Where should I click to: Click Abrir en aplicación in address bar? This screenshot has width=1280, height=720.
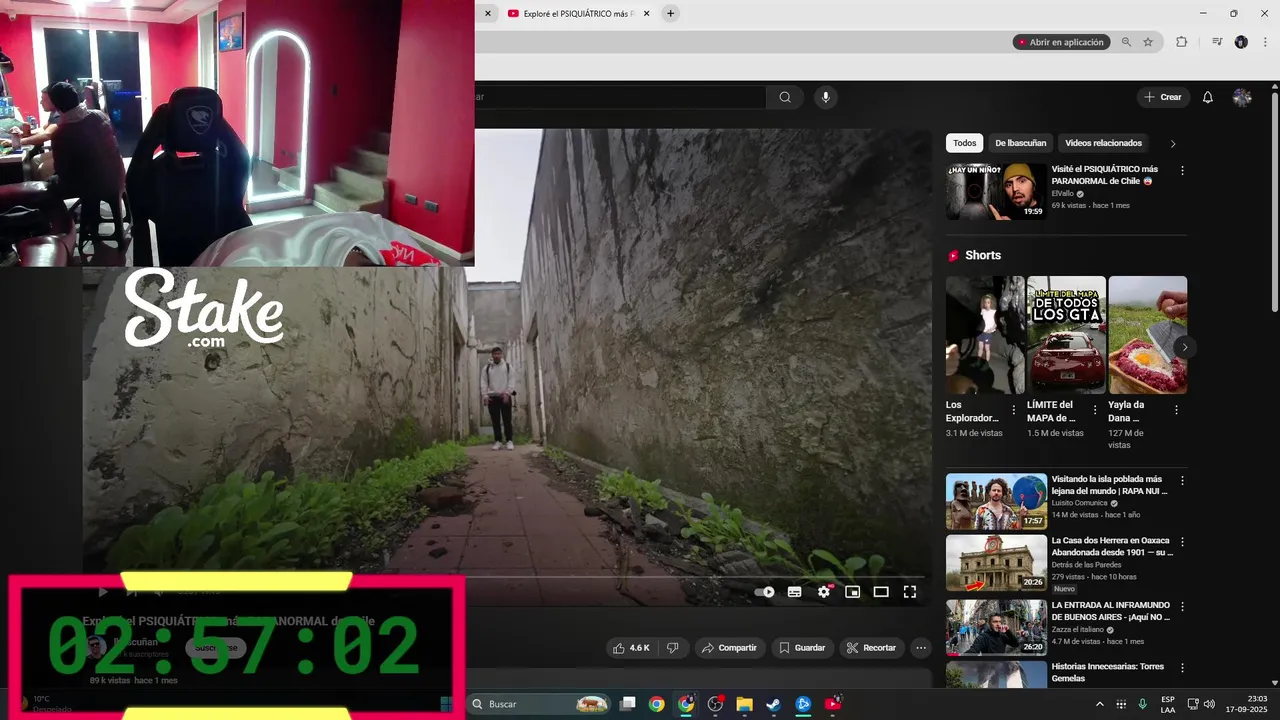pyautogui.click(x=1061, y=42)
